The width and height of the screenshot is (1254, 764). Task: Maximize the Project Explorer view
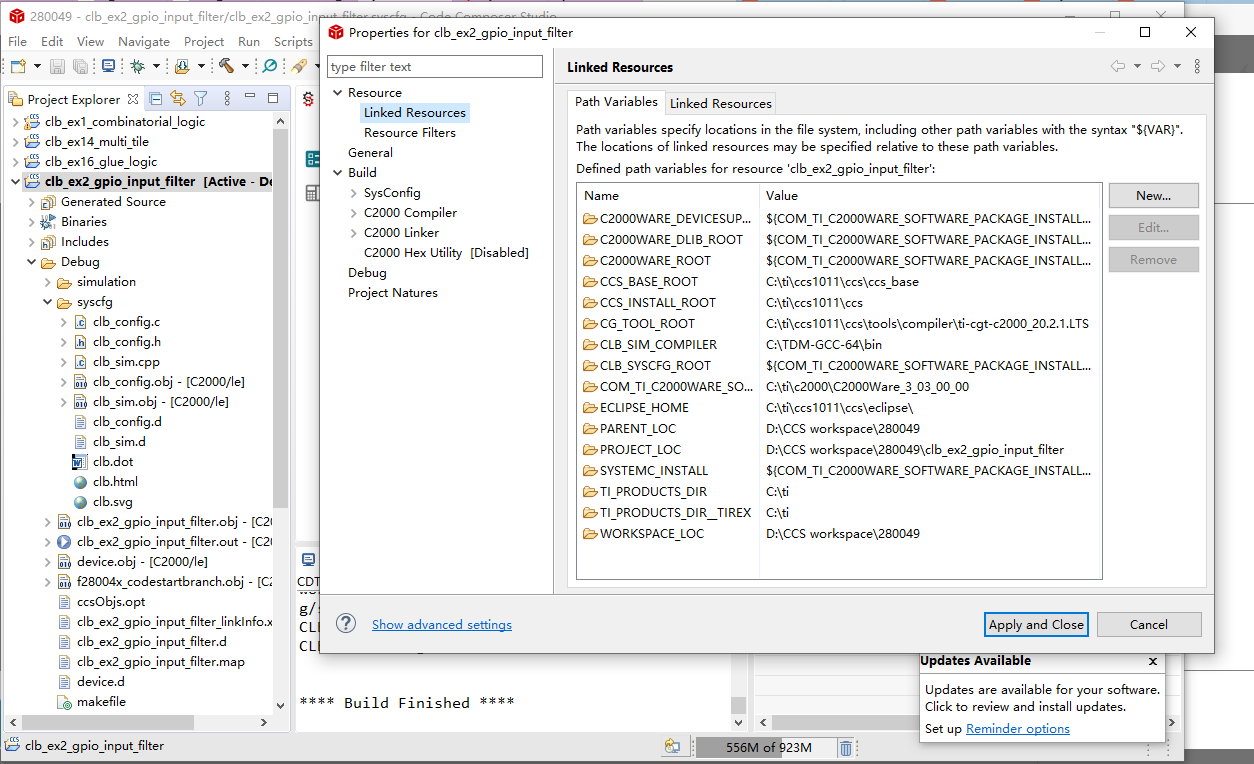point(272,98)
